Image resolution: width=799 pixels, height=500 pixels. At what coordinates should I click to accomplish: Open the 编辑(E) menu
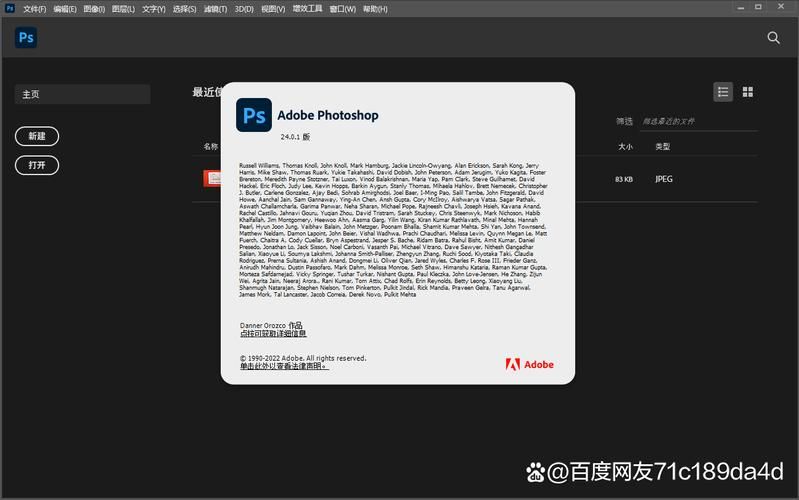pyautogui.click(x=65, y=9)
